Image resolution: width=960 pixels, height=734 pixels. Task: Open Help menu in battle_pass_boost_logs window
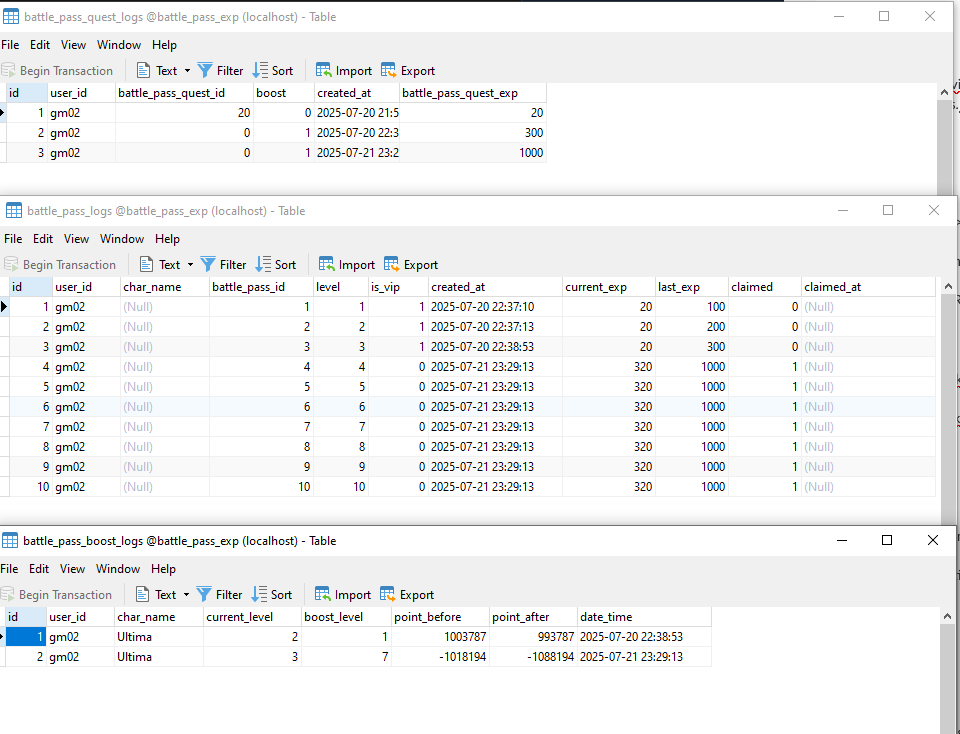163,569
